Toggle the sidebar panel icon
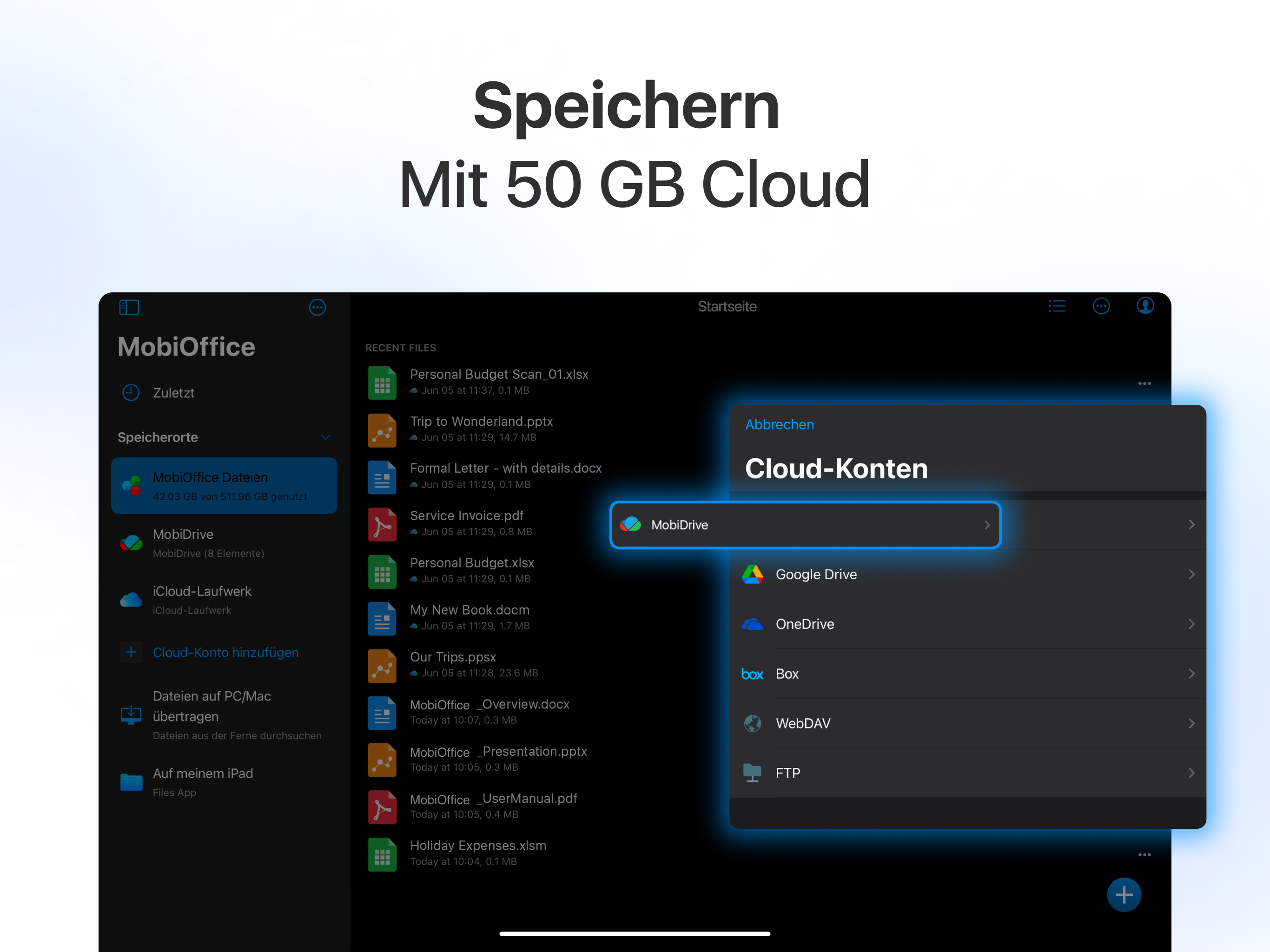The width and height of the screenshot is (1270, 952). [129, 307]
